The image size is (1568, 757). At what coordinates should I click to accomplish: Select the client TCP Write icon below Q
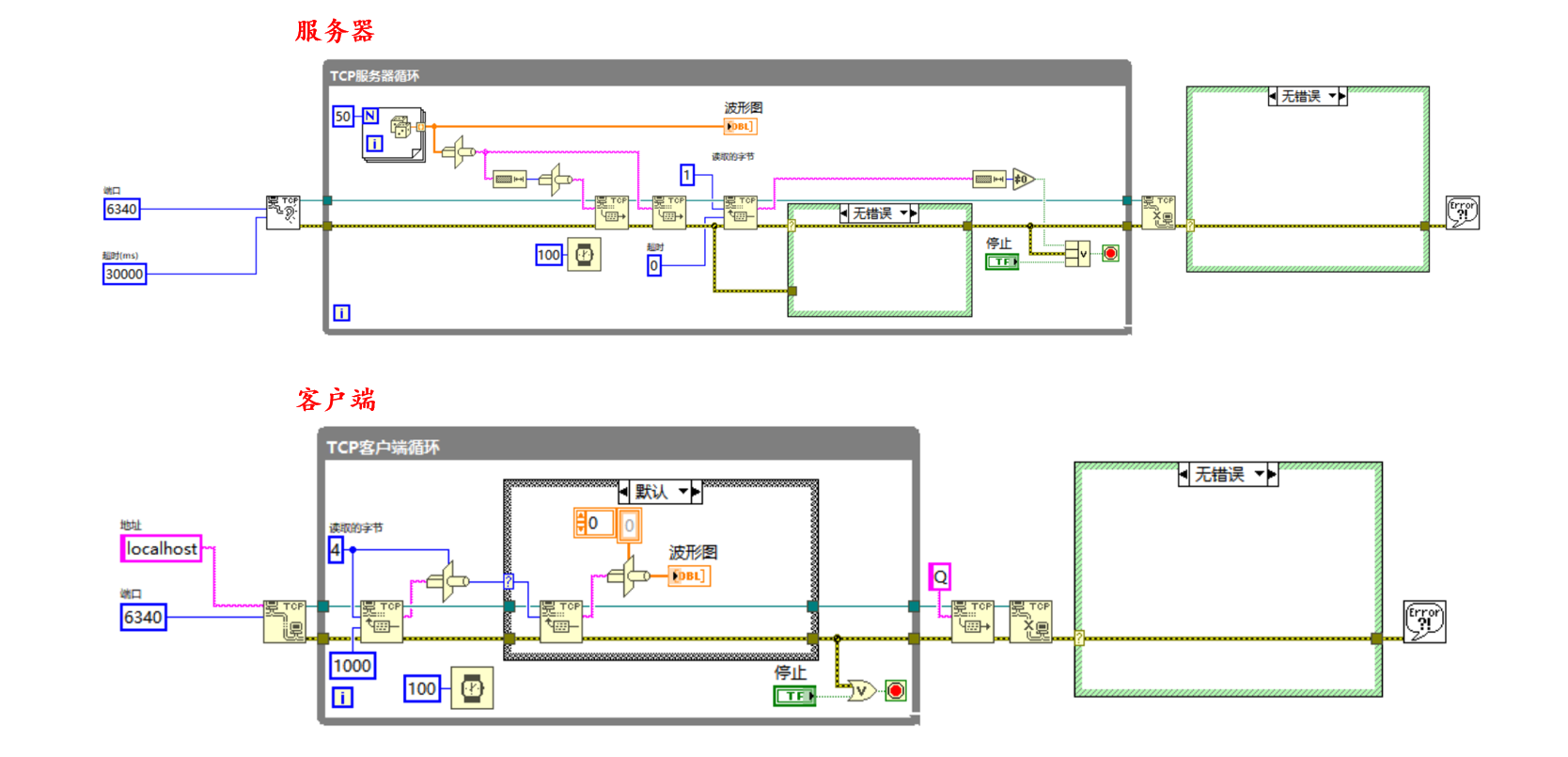coord(973,622)
